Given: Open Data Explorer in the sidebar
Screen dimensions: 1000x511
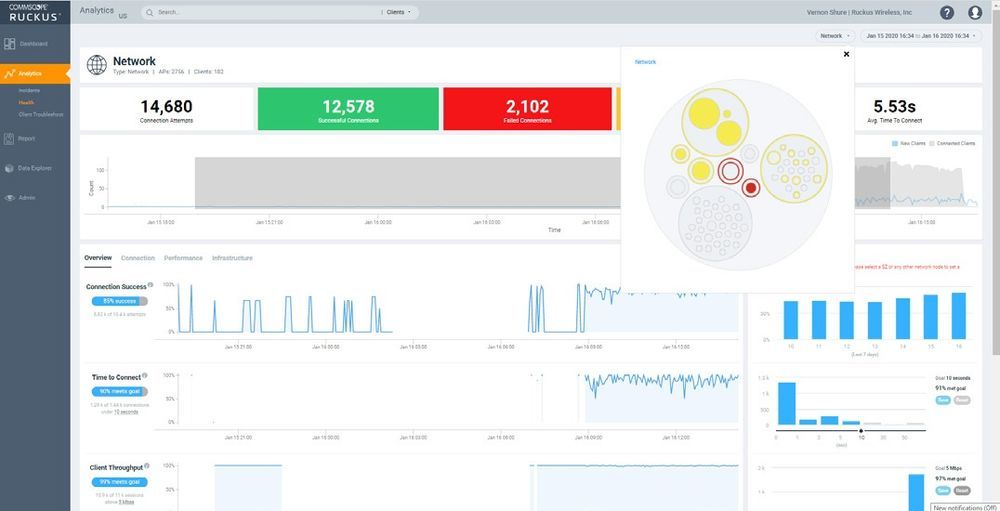Looking at the screenshot, I should point(34,168).
